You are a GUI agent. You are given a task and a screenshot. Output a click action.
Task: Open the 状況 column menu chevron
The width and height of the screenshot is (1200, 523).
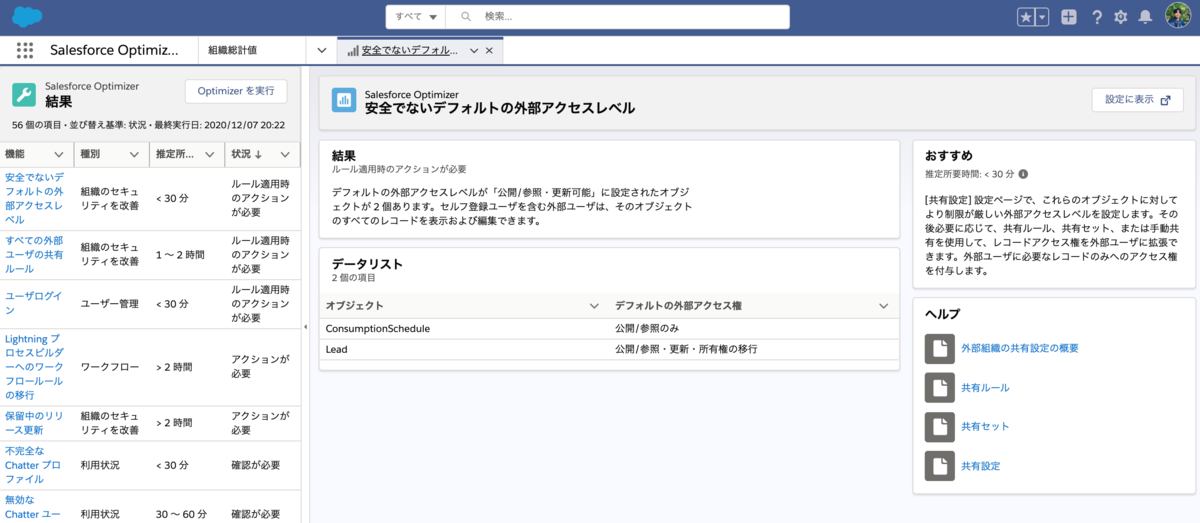(x=285, y=155)
